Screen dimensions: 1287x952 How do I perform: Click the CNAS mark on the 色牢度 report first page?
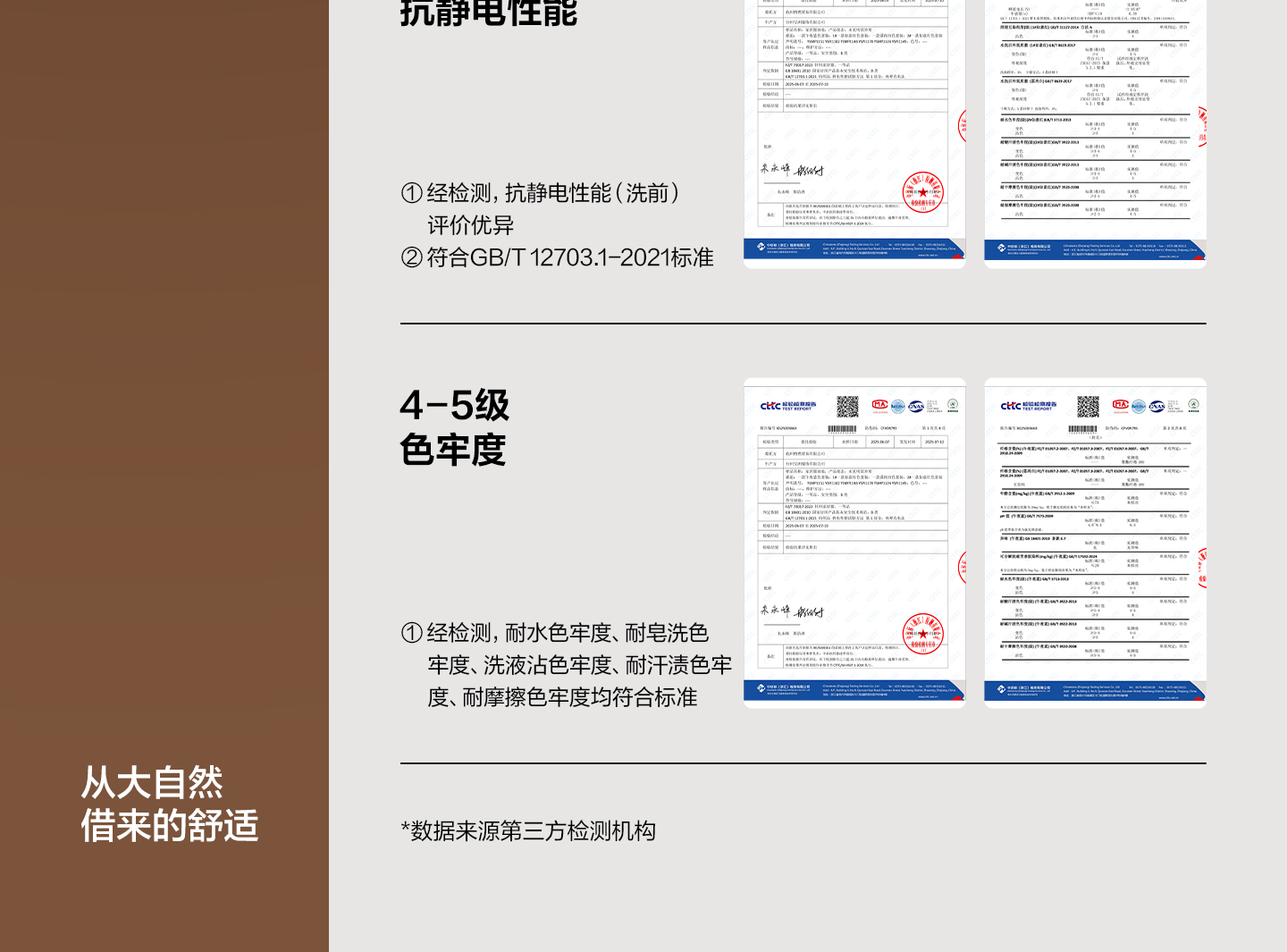click(916, 406)
